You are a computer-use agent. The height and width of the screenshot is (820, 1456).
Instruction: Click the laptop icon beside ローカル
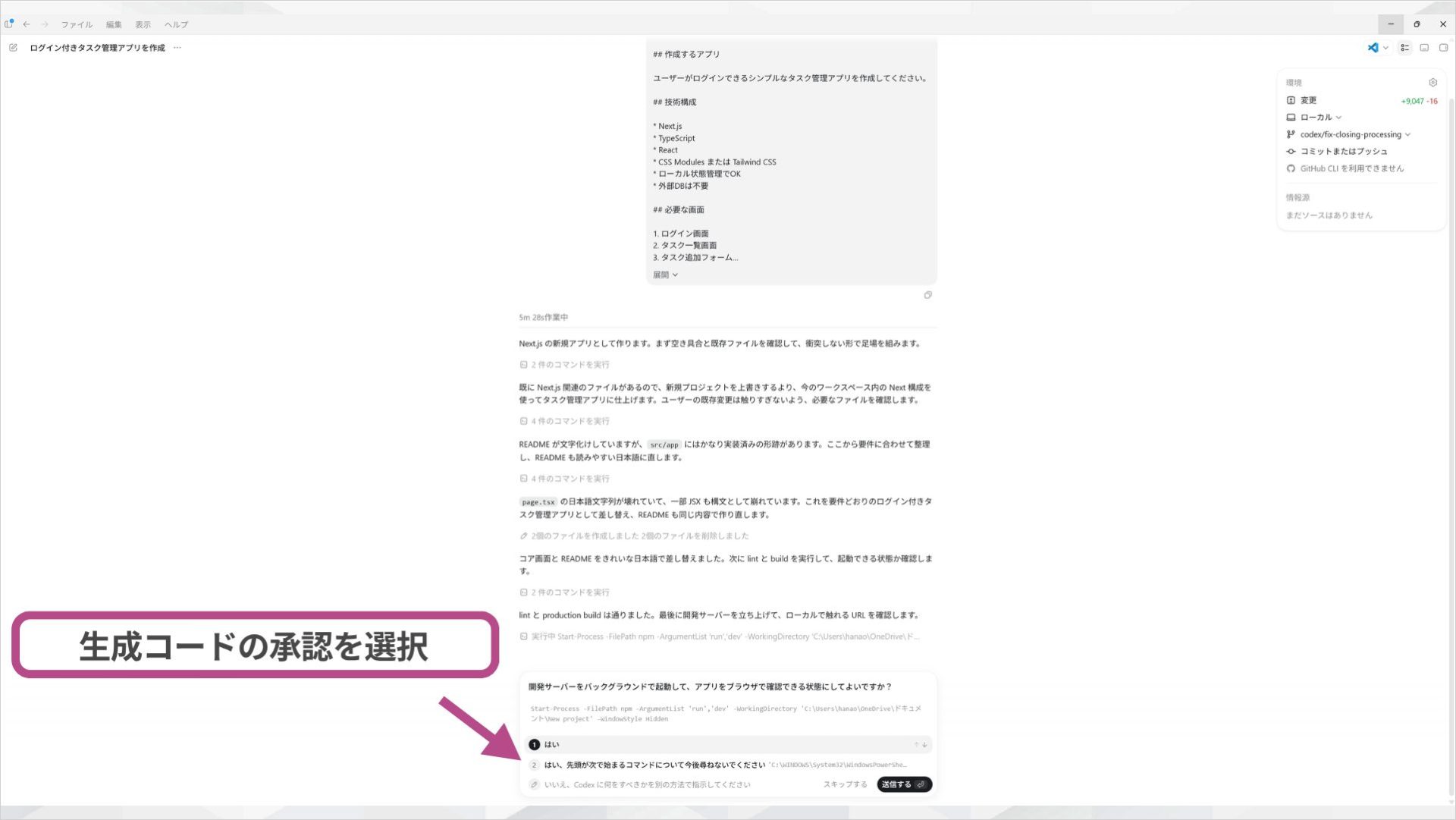tap(1291, 118)
